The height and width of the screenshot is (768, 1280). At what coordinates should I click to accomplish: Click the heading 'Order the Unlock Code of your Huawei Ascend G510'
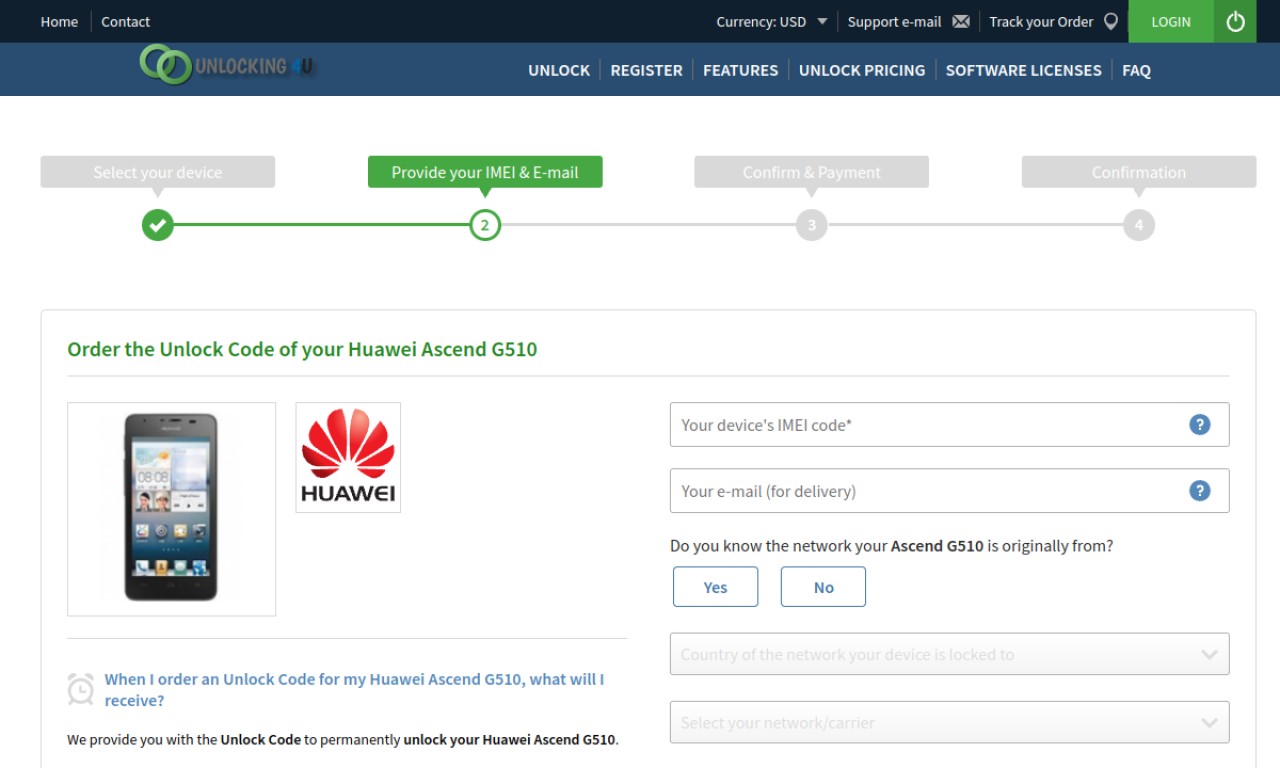click(302, 349)
